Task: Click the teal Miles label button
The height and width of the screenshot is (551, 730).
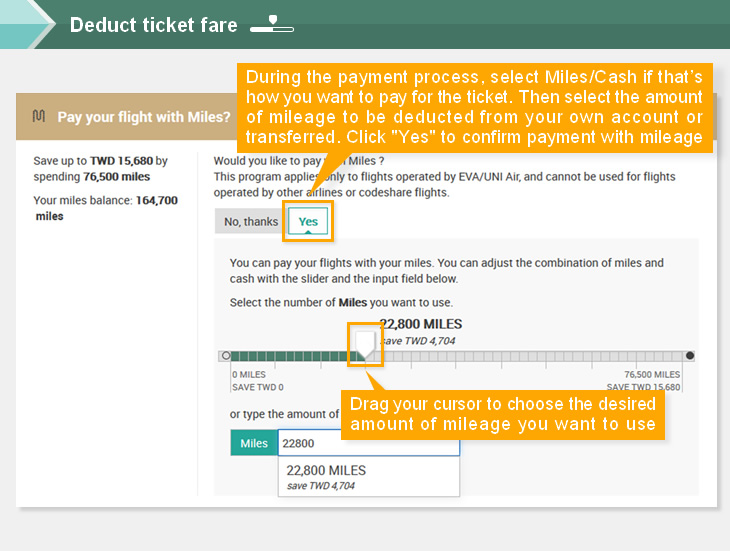Action: [x=254, y=443]
